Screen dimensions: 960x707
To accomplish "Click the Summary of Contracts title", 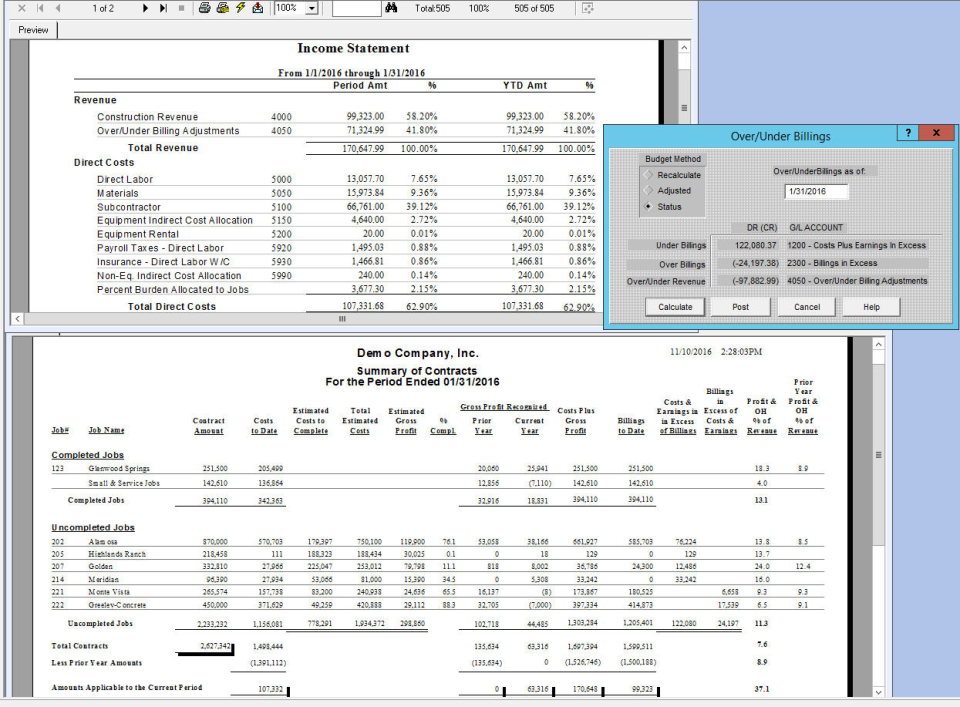I will click(416, 371).
